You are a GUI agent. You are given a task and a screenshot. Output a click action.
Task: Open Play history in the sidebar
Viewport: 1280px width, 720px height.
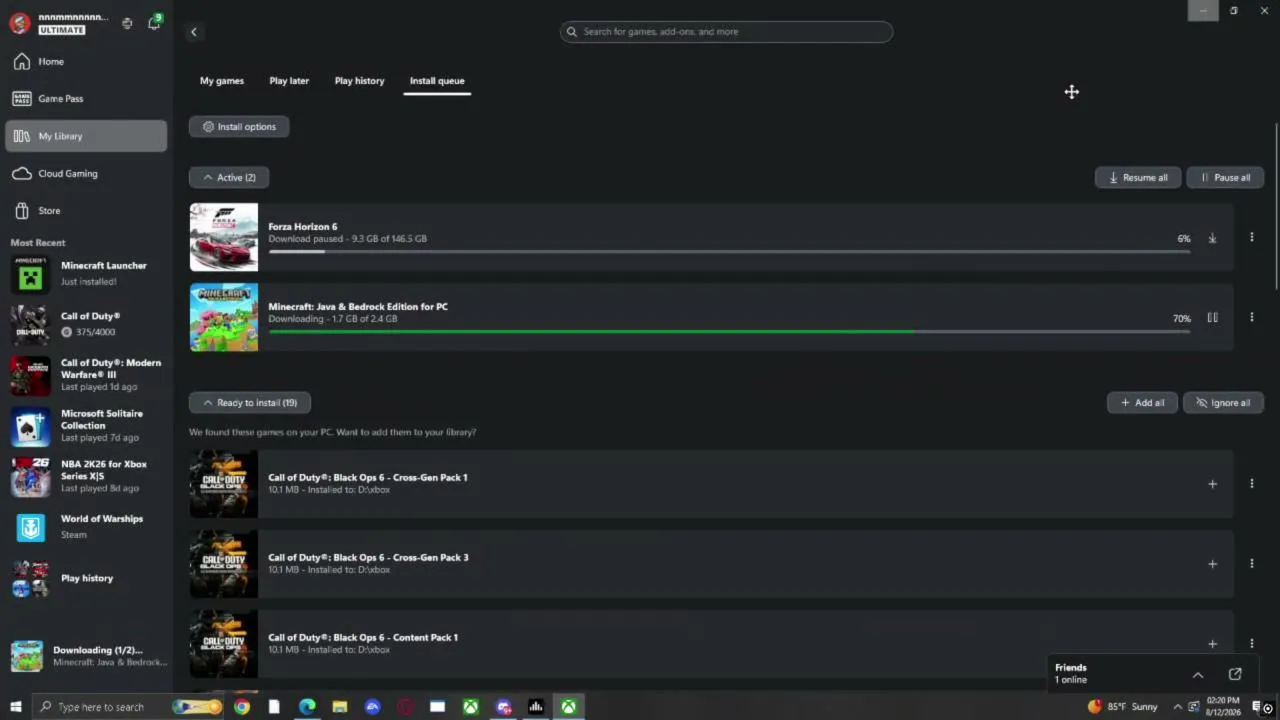[x=86, y=579]
